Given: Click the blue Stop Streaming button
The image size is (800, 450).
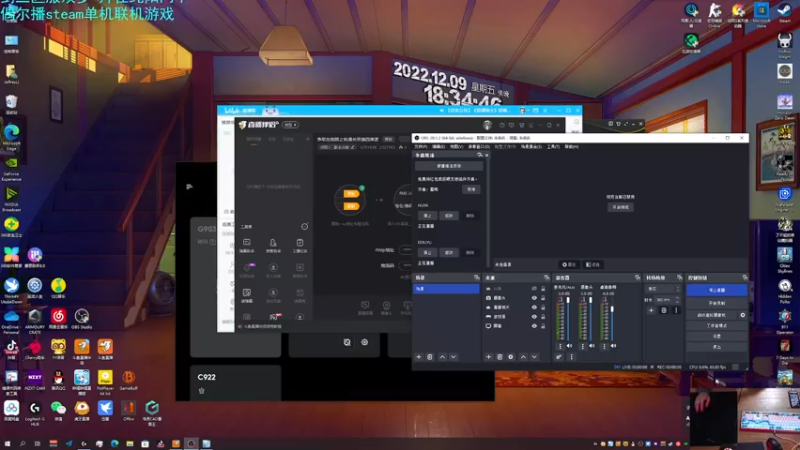Looking at the screenshot, I should click(x=716, y=290).
